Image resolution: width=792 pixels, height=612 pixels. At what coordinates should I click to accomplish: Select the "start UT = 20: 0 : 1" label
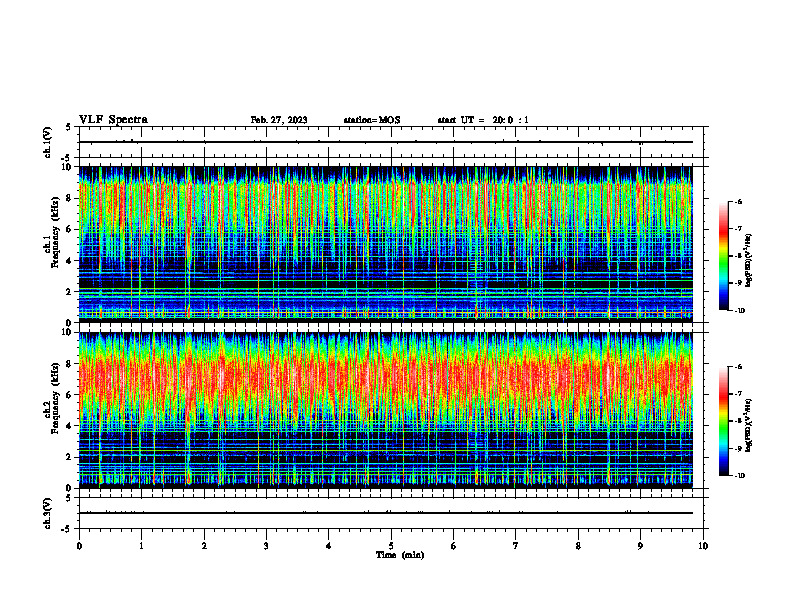(x=483, y=120)
